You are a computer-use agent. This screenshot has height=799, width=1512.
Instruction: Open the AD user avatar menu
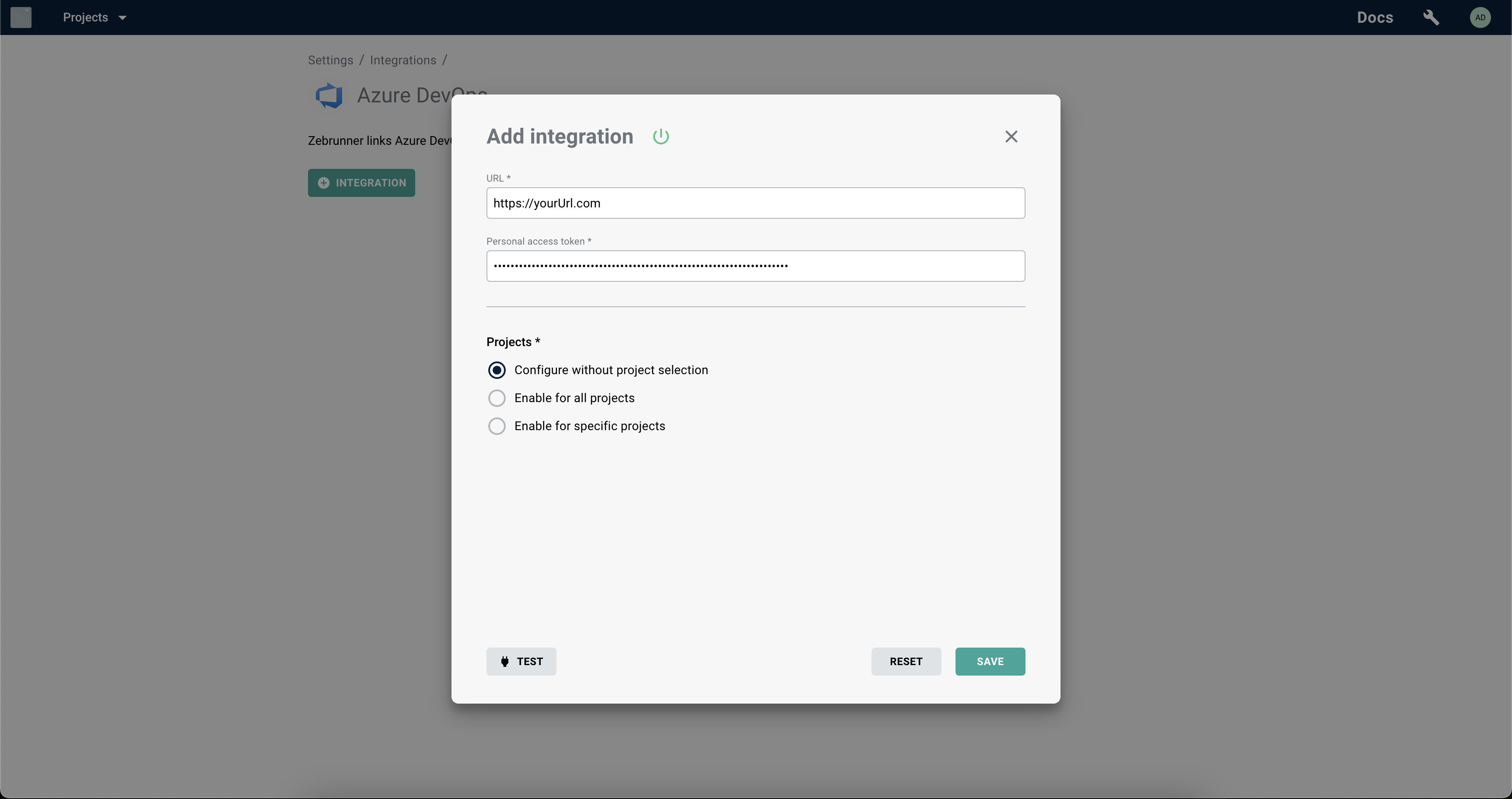[1480, 18]
